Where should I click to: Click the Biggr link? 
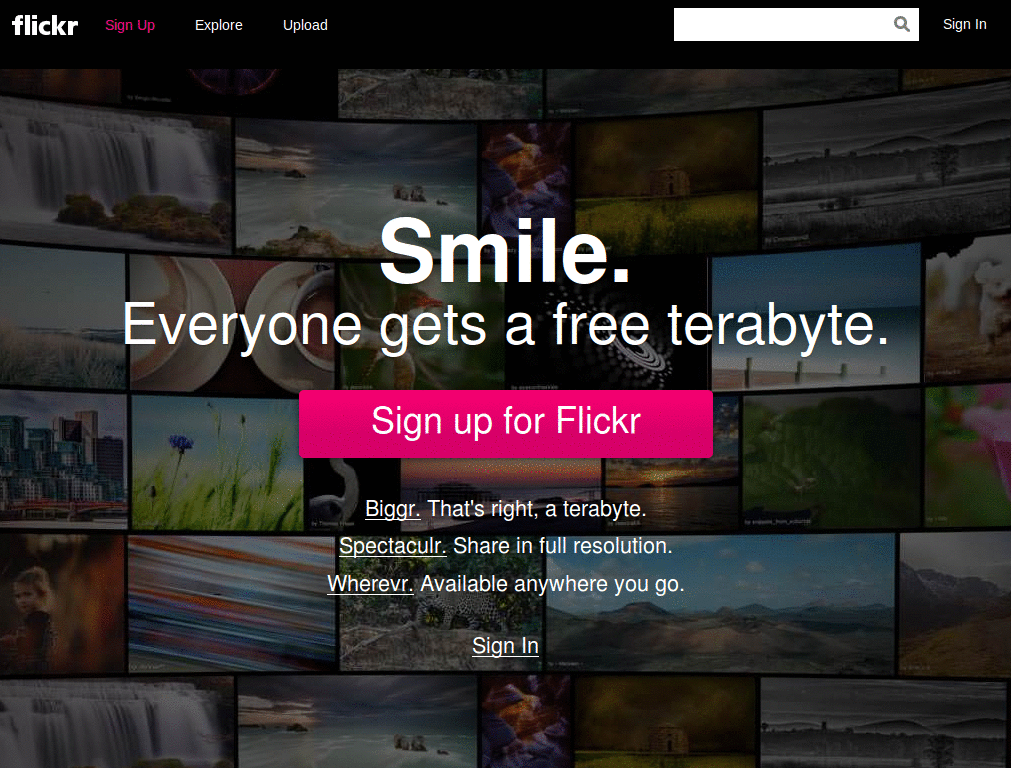[392, 509]
